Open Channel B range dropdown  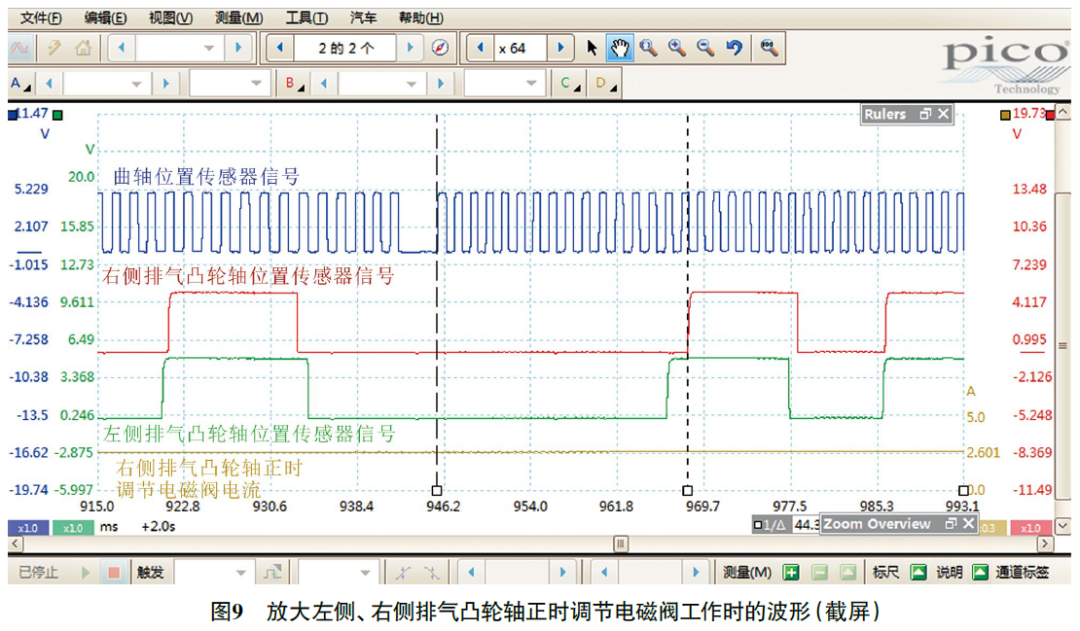pos(411,84)
